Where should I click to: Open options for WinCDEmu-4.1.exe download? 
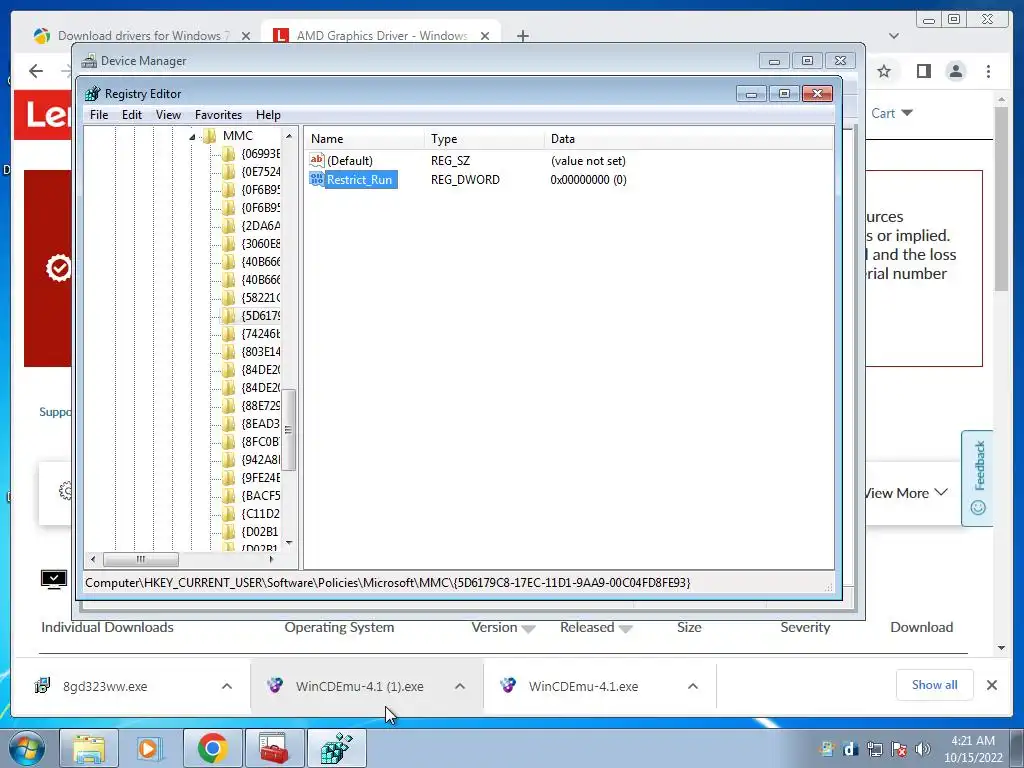693,686
